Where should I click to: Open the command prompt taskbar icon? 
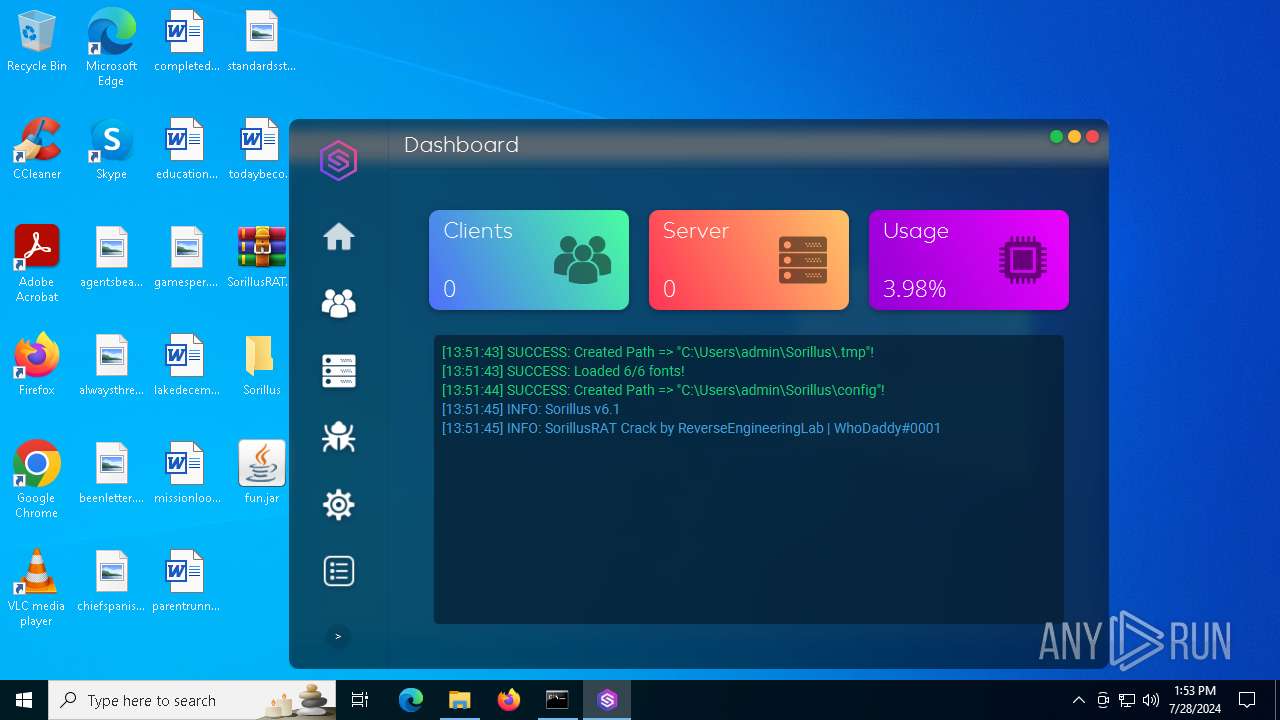click(558, 700)
